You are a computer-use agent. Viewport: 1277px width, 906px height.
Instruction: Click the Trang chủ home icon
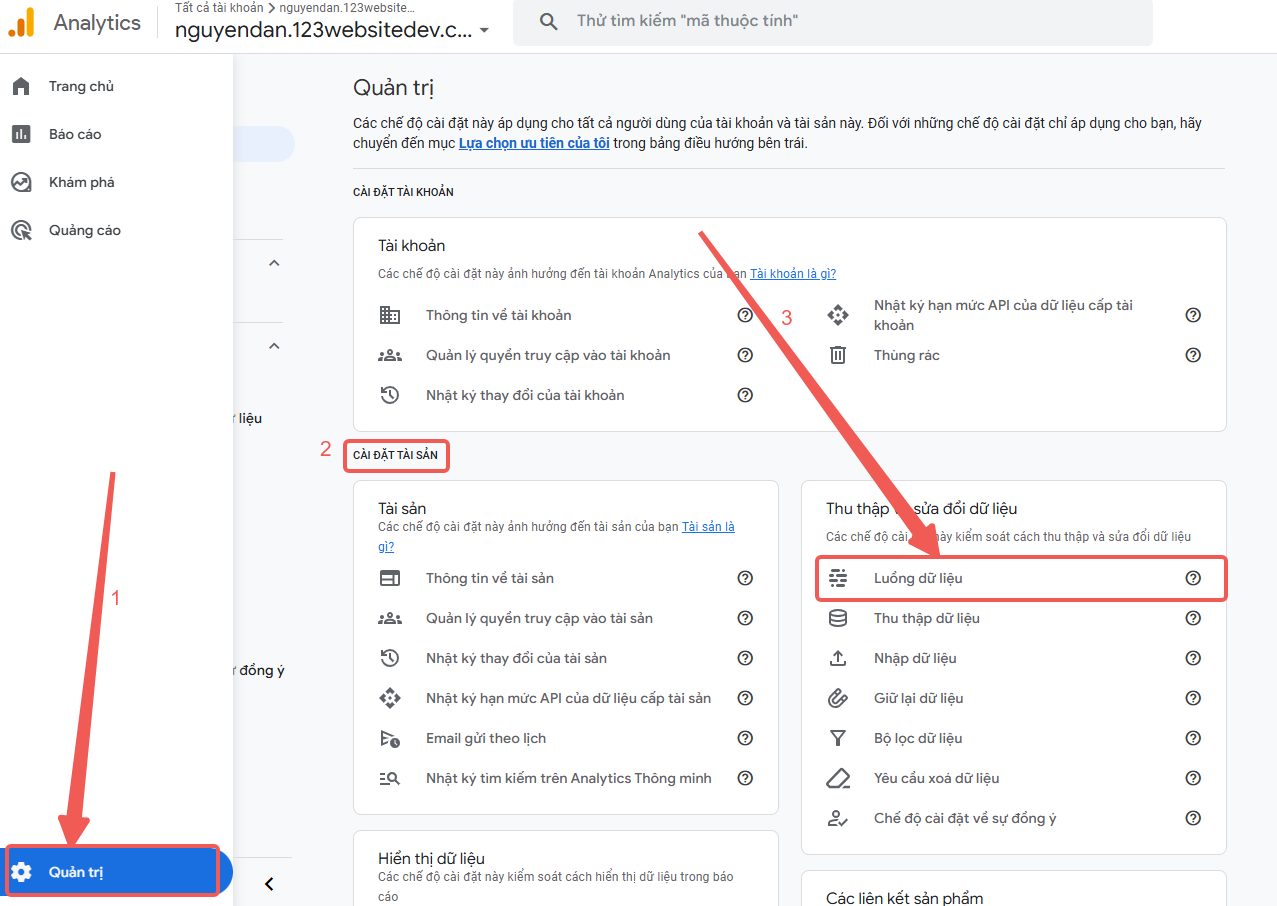tap(21, 87)
